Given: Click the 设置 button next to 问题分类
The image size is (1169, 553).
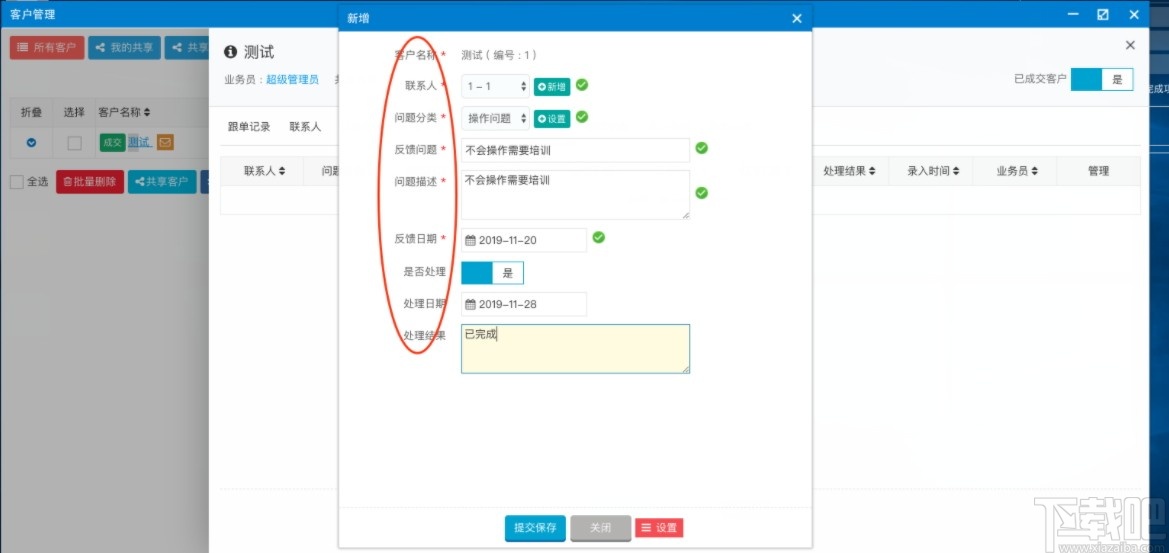Looking at the screenshot, I should click(x=552, y=118).
